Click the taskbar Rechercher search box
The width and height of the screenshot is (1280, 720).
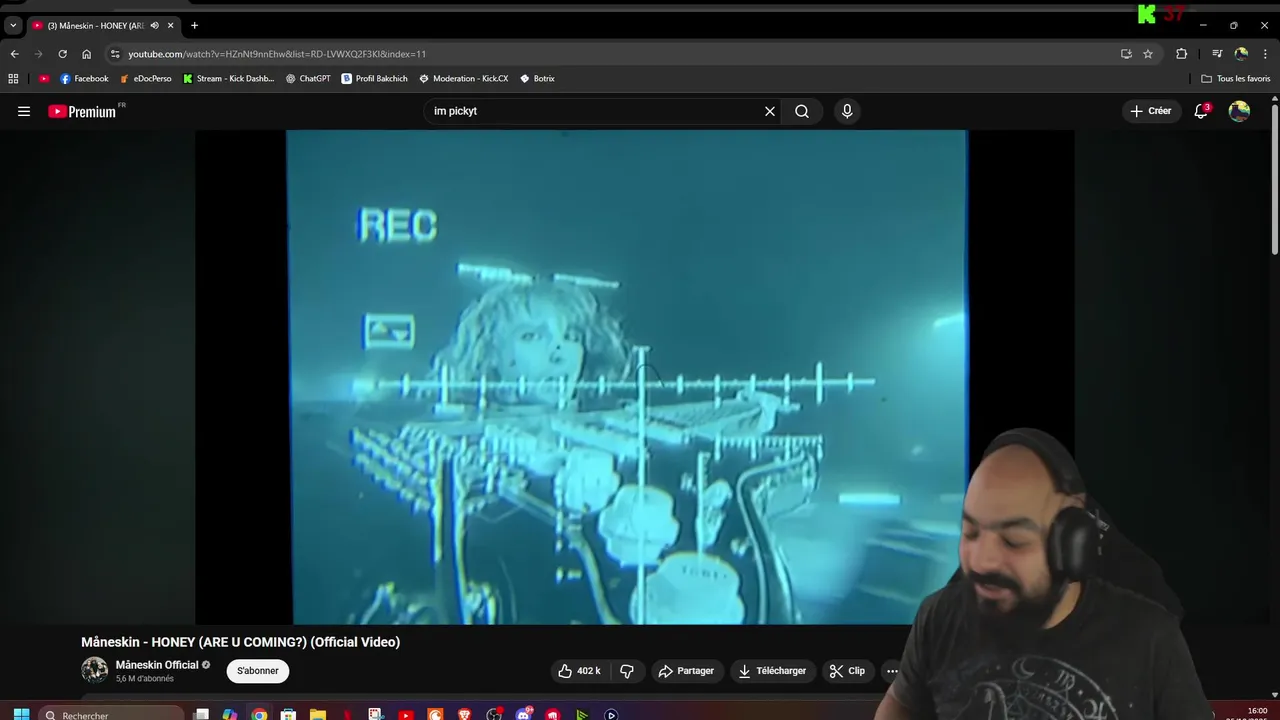111,714
